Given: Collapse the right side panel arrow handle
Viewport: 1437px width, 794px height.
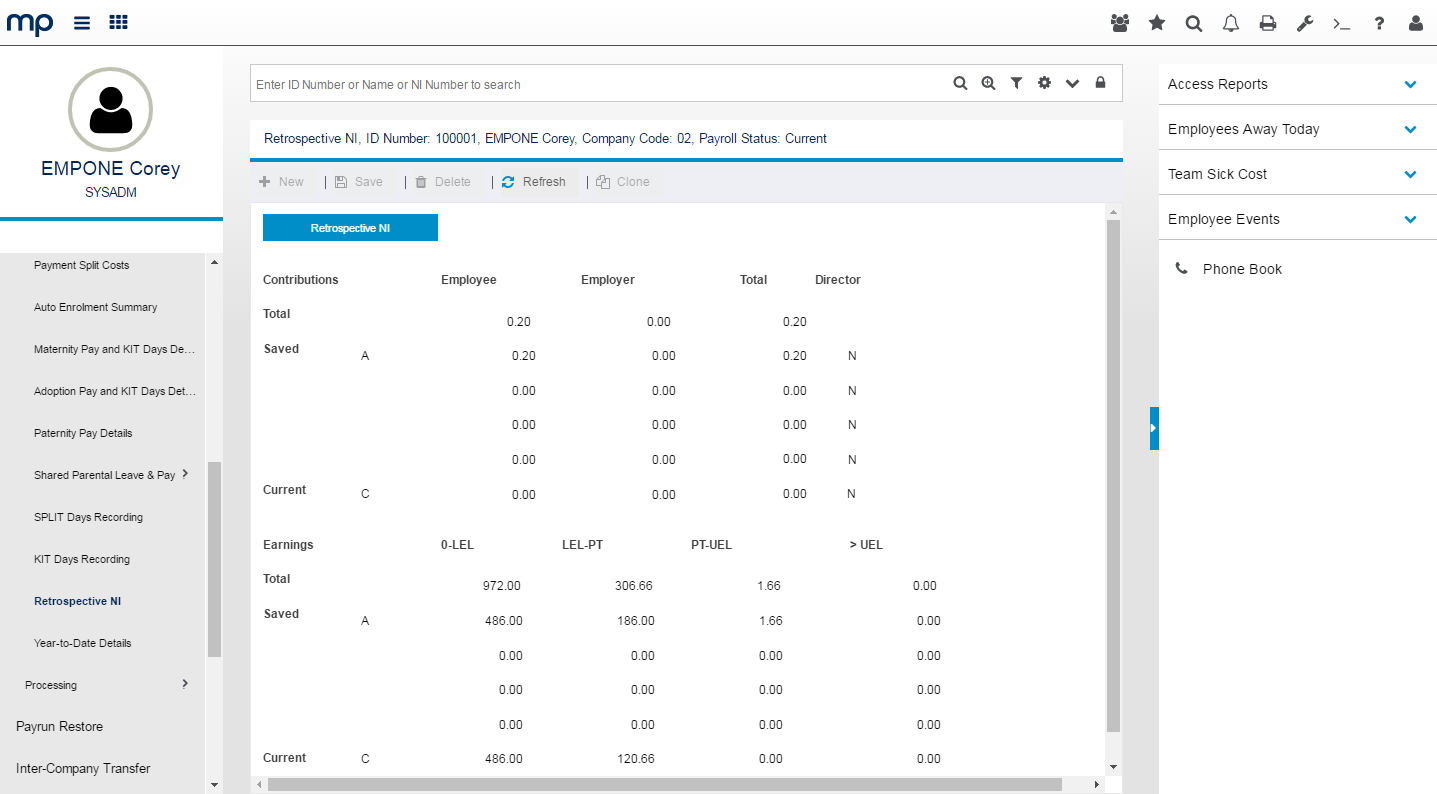Looking at the screenshot, I should [1154, 428].
